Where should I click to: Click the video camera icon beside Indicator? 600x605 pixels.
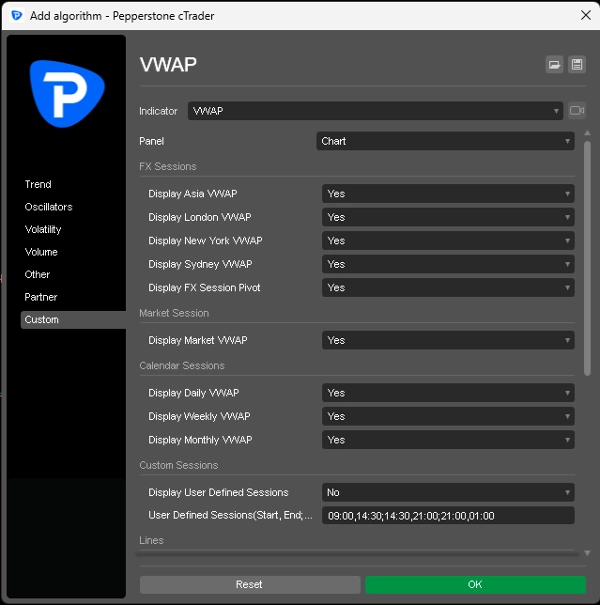[577, 111]
